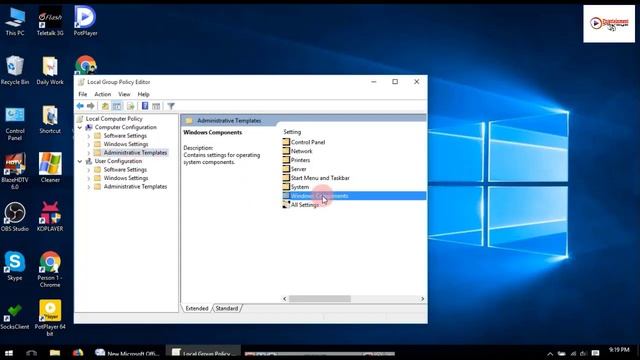This screenshot has width=640, height=360.
Task: Select the OBS Studio desktop icon
Action: tap(15, 217)
